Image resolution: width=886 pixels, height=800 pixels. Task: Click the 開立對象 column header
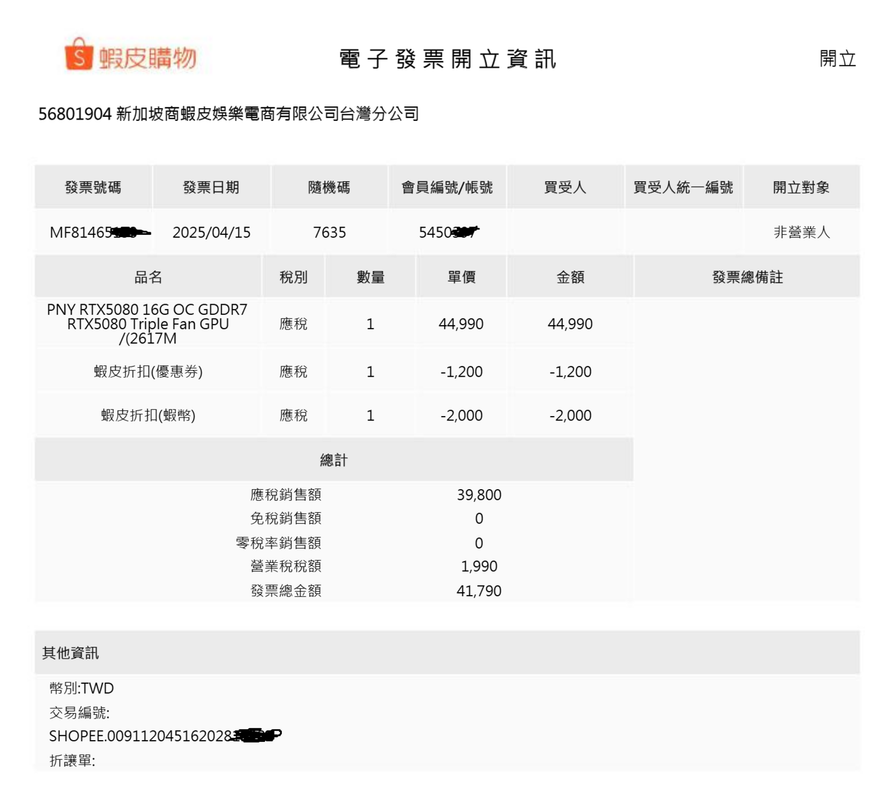[x=802, y=188]
